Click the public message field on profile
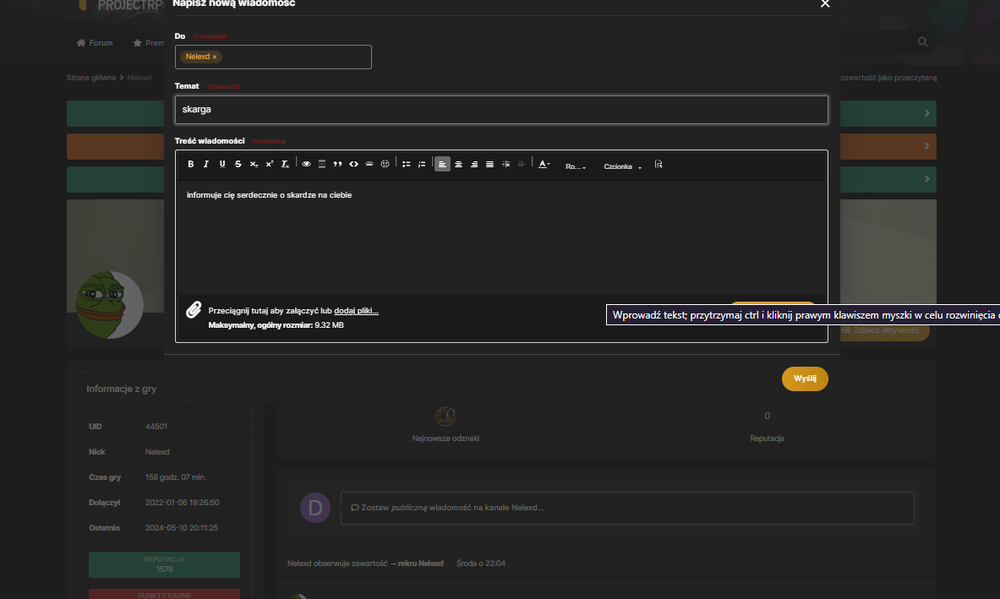1000x599 pixels. pos(627,508)
